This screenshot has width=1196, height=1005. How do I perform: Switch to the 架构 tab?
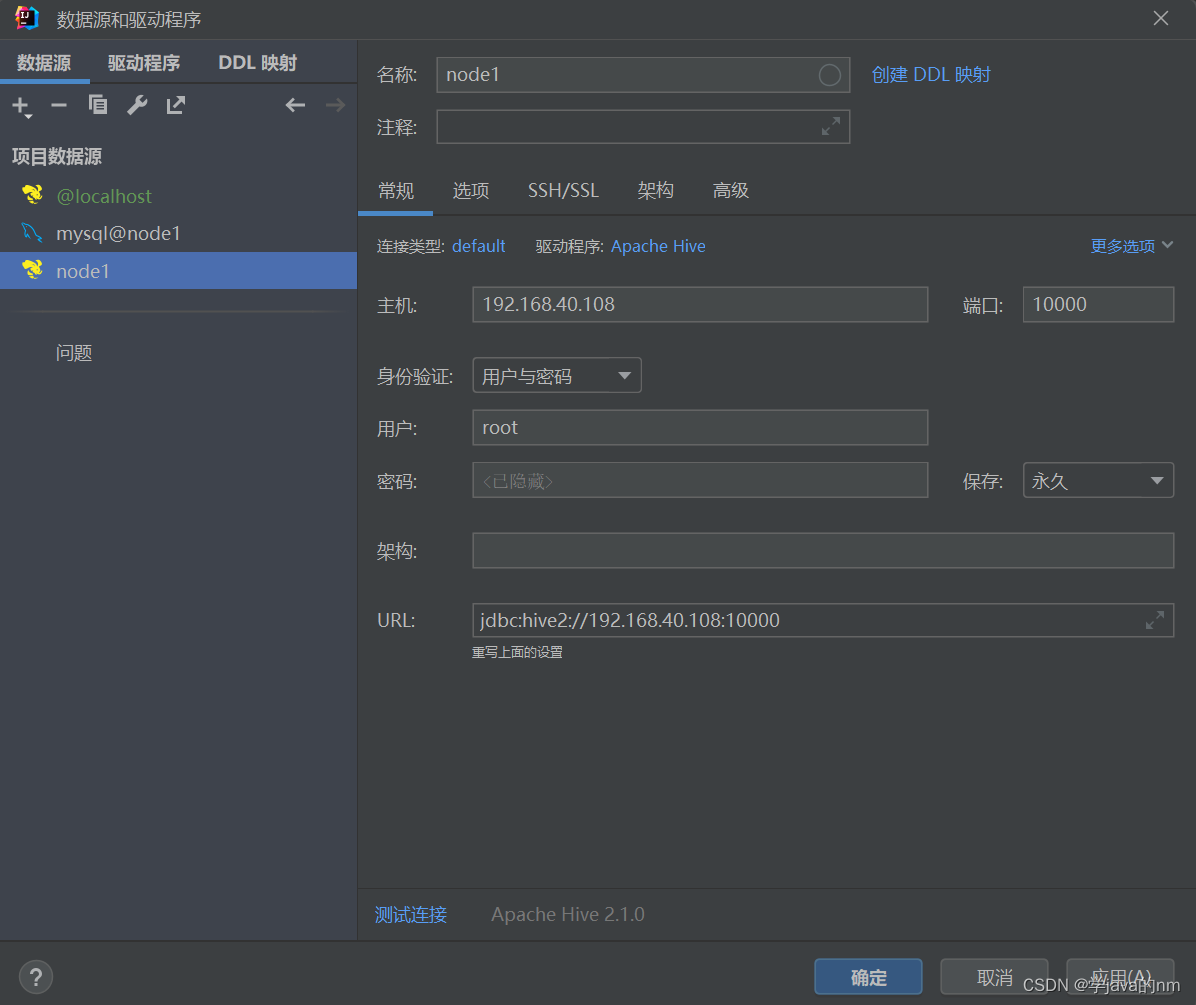coord(655,190)
